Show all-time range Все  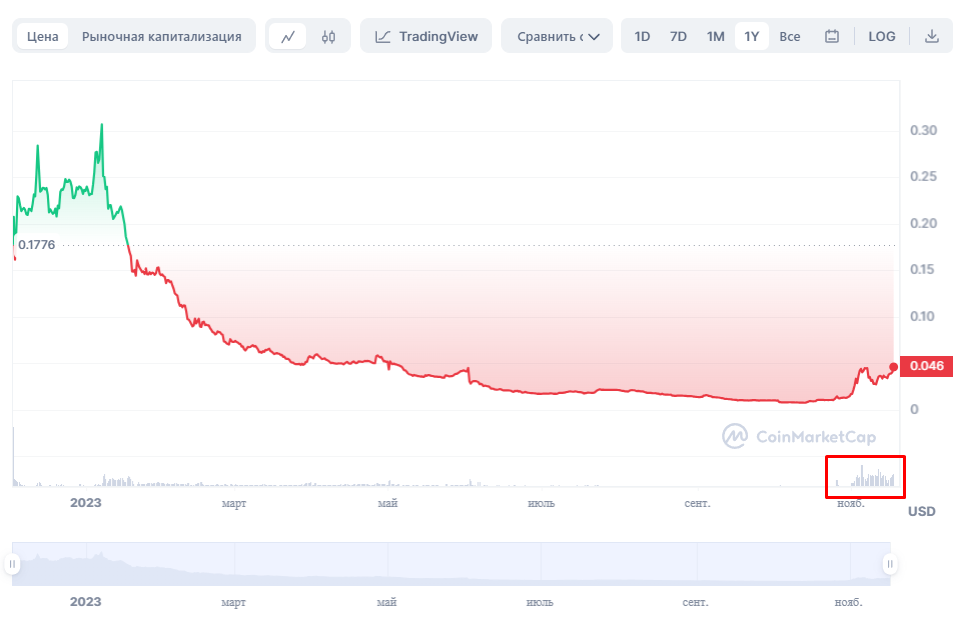click(x=790, y=37)
